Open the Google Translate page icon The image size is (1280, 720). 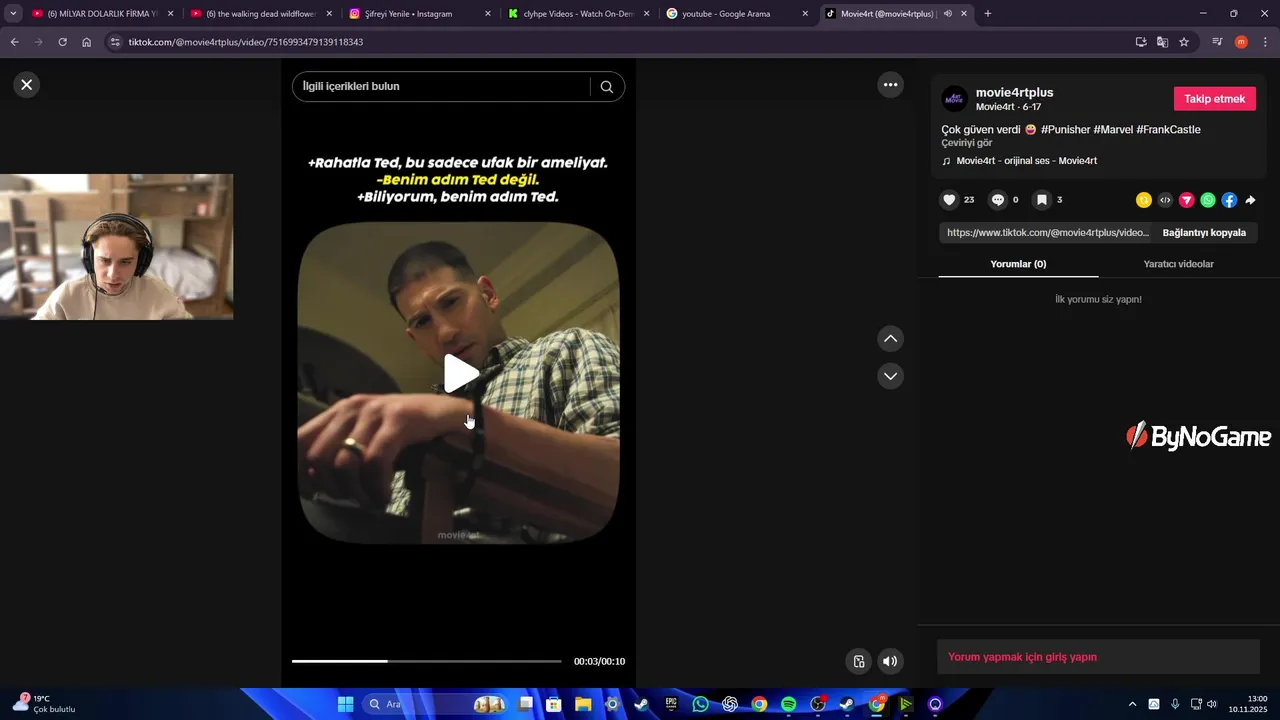1162,42
